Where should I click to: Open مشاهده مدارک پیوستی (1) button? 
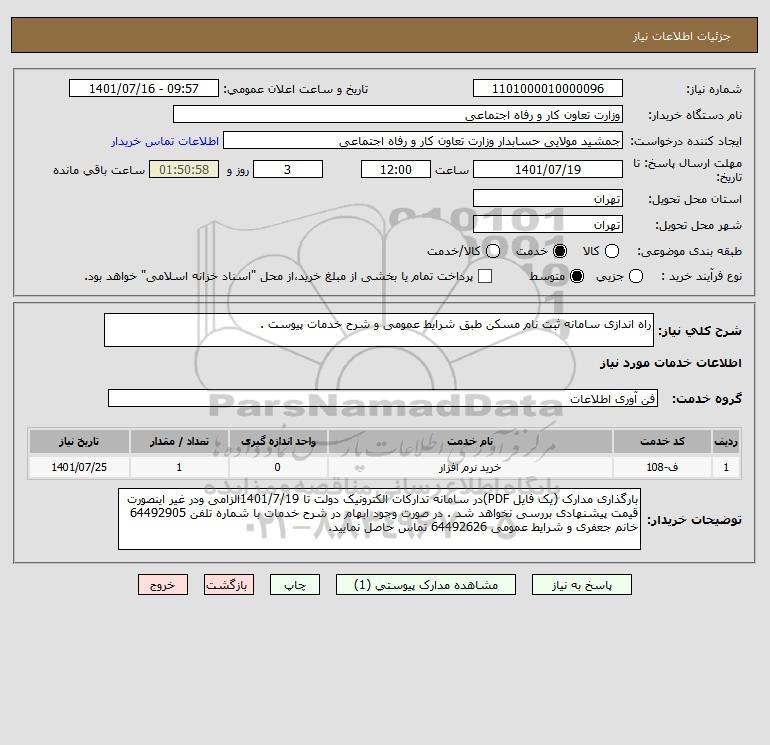(426, 585)
